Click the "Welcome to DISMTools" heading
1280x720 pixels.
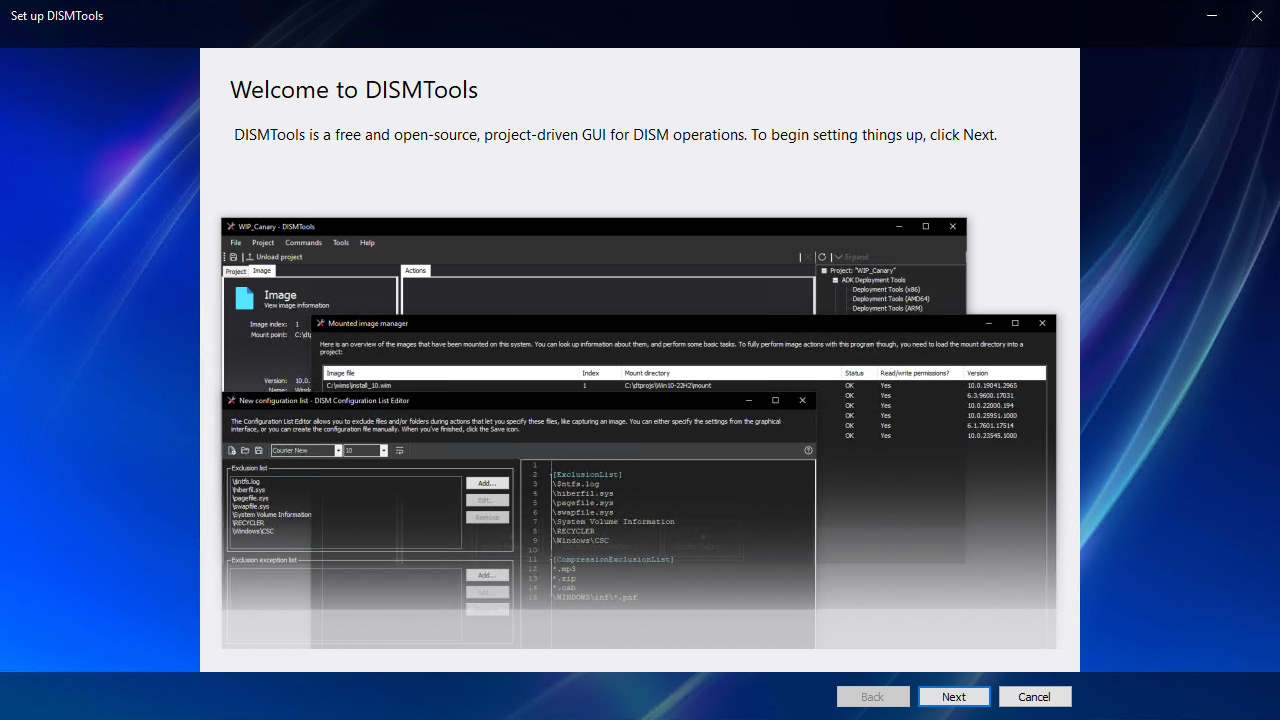pos(354,90)
